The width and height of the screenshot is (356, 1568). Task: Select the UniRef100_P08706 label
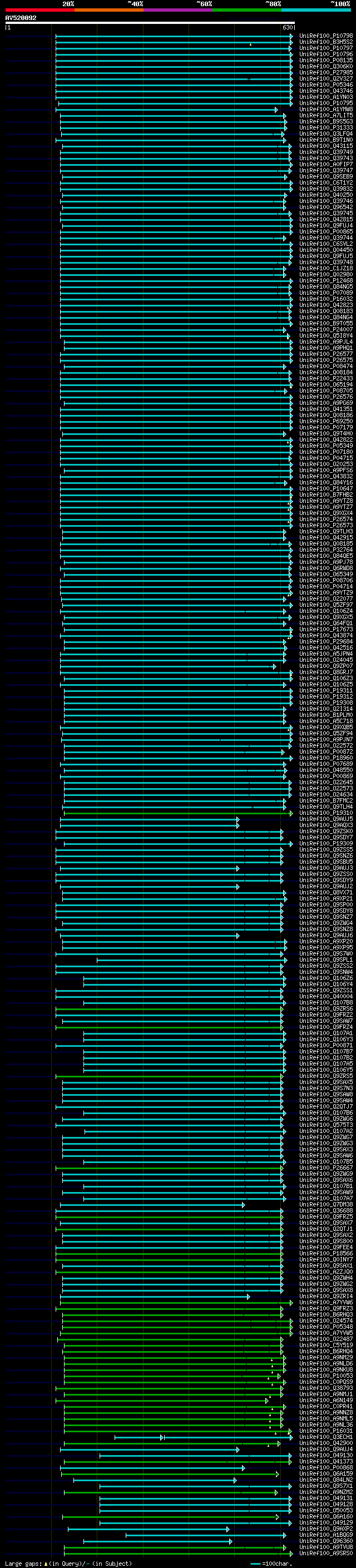326,580
